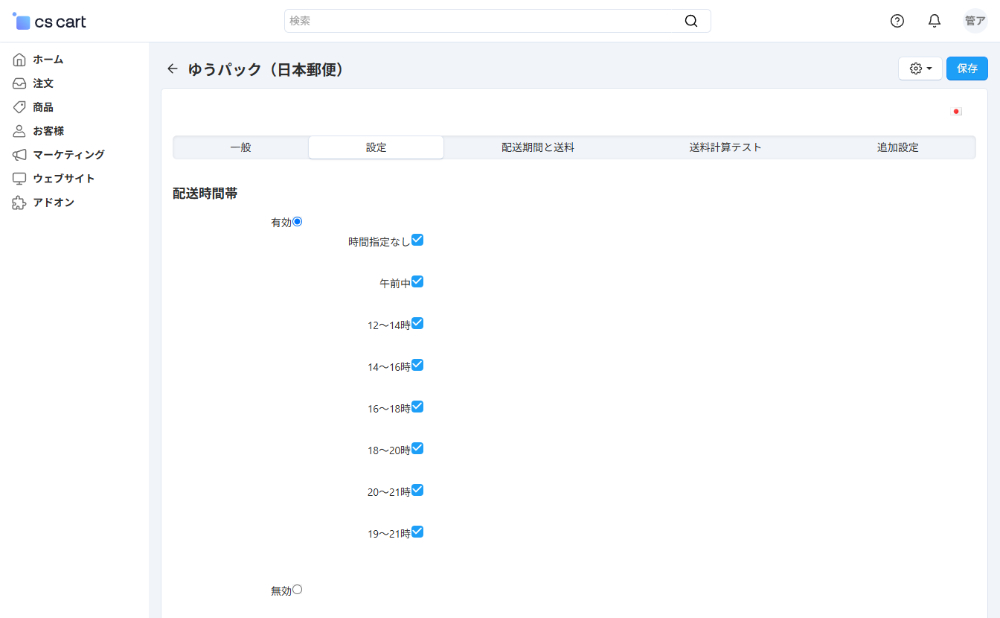Click the search magnifier icon
This screenshot has height=618, width=1000.
pos(691,21)
